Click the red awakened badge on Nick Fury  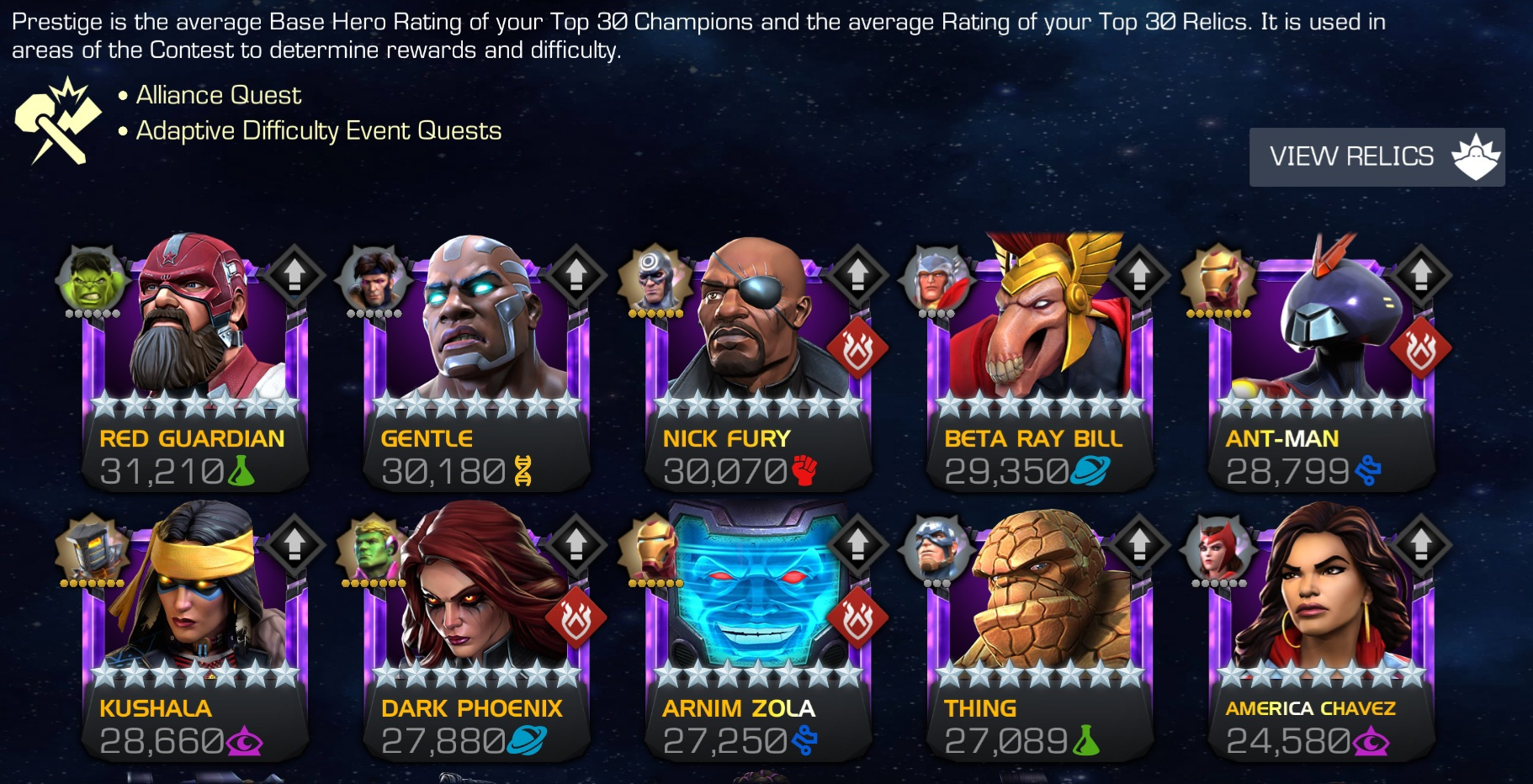857,347
